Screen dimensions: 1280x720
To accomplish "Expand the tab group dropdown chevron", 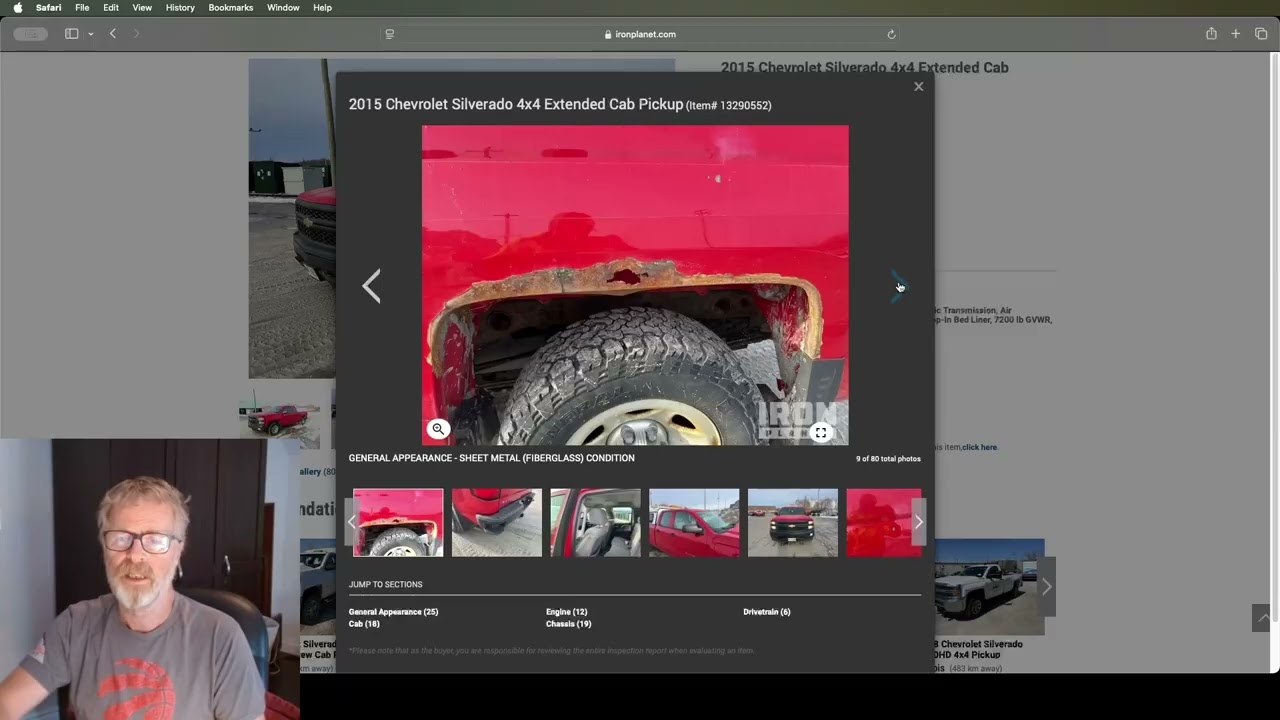I will point(90,34).
